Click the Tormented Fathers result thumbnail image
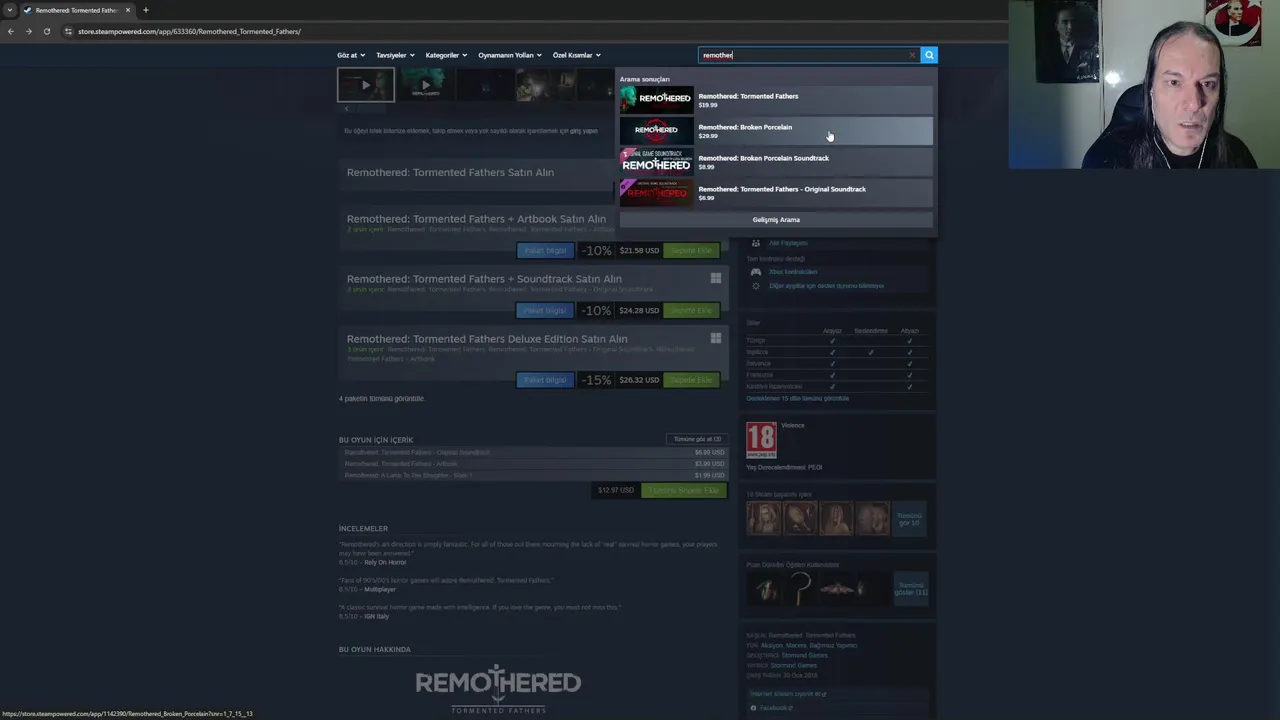Screen dimensions: 1280x720 656,100
